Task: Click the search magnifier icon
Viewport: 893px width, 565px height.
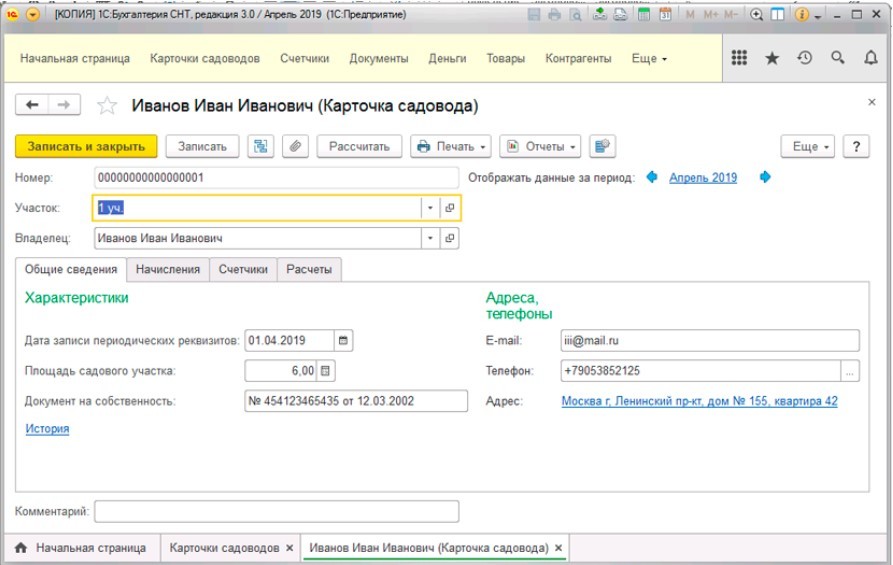Action: (838, 59)
